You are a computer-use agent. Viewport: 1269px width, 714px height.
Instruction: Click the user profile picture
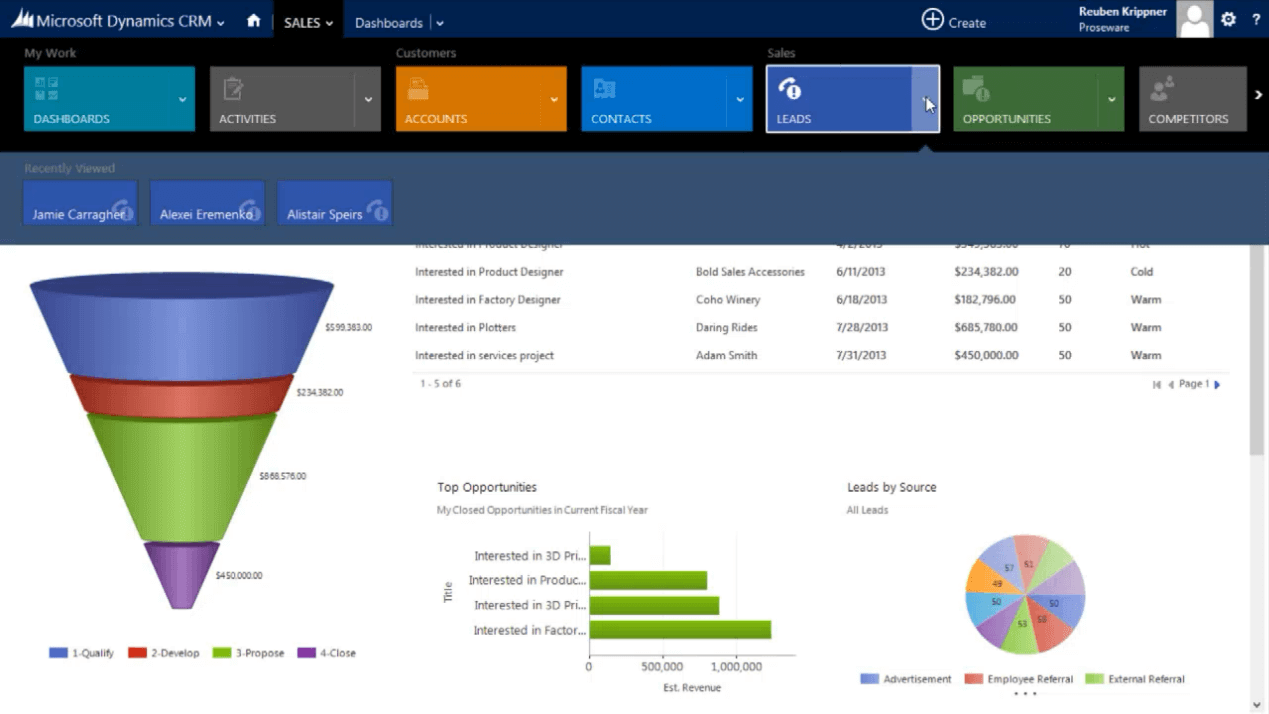point(1194,19)
